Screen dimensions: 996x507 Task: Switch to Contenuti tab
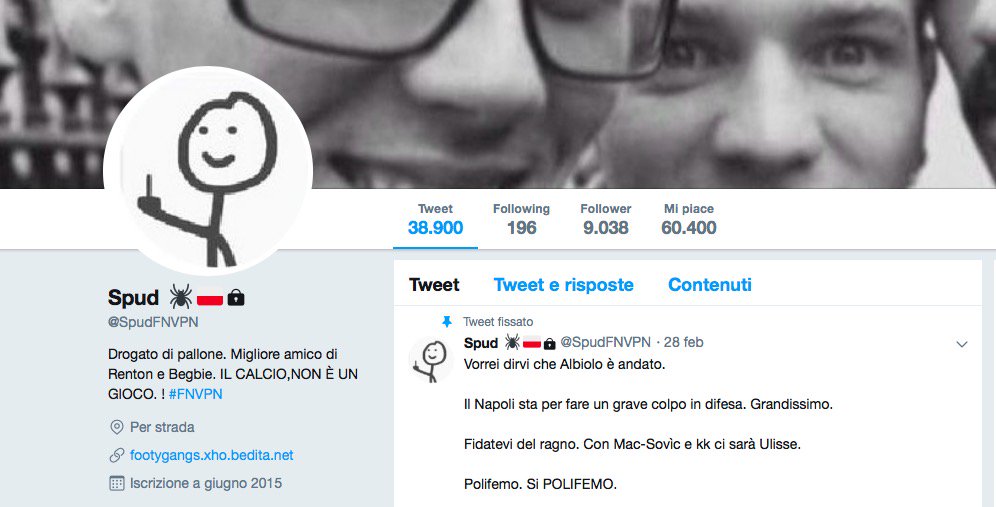pos(710,285)
